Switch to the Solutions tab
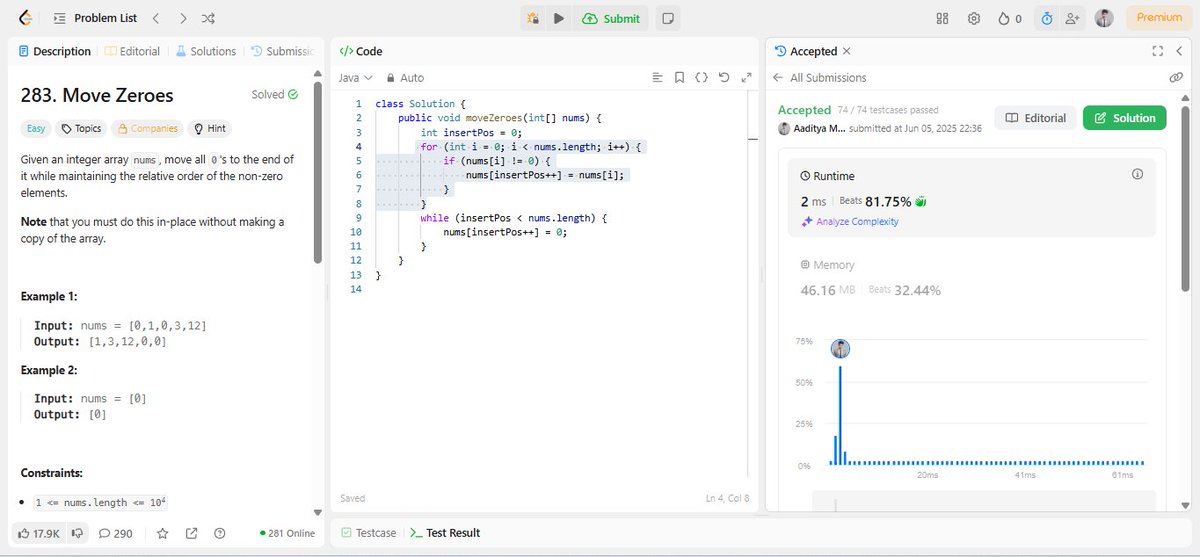 pos(206,51)
